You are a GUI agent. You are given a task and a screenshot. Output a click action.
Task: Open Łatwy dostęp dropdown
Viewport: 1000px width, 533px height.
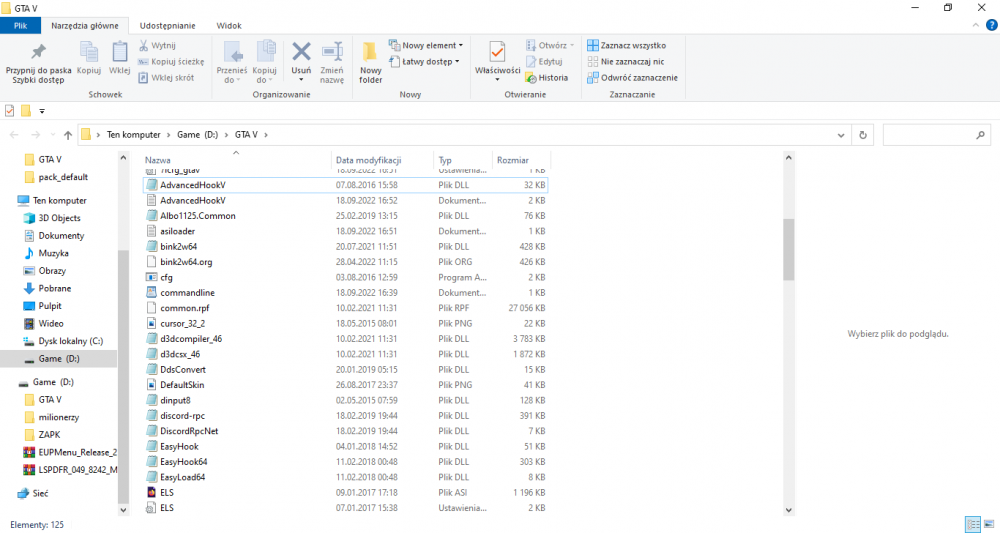[424, 61]
